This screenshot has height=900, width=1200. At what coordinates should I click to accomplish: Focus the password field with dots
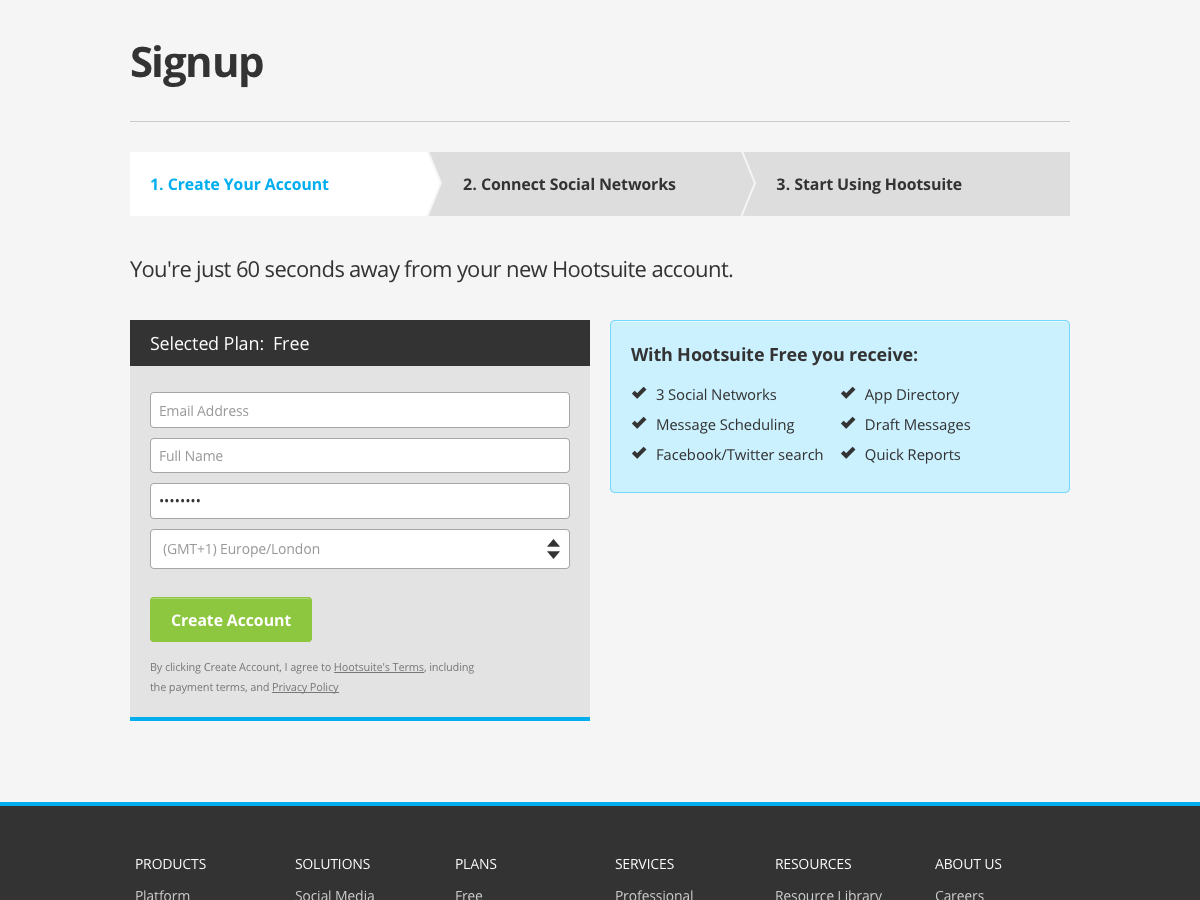[x=360, y=501]
